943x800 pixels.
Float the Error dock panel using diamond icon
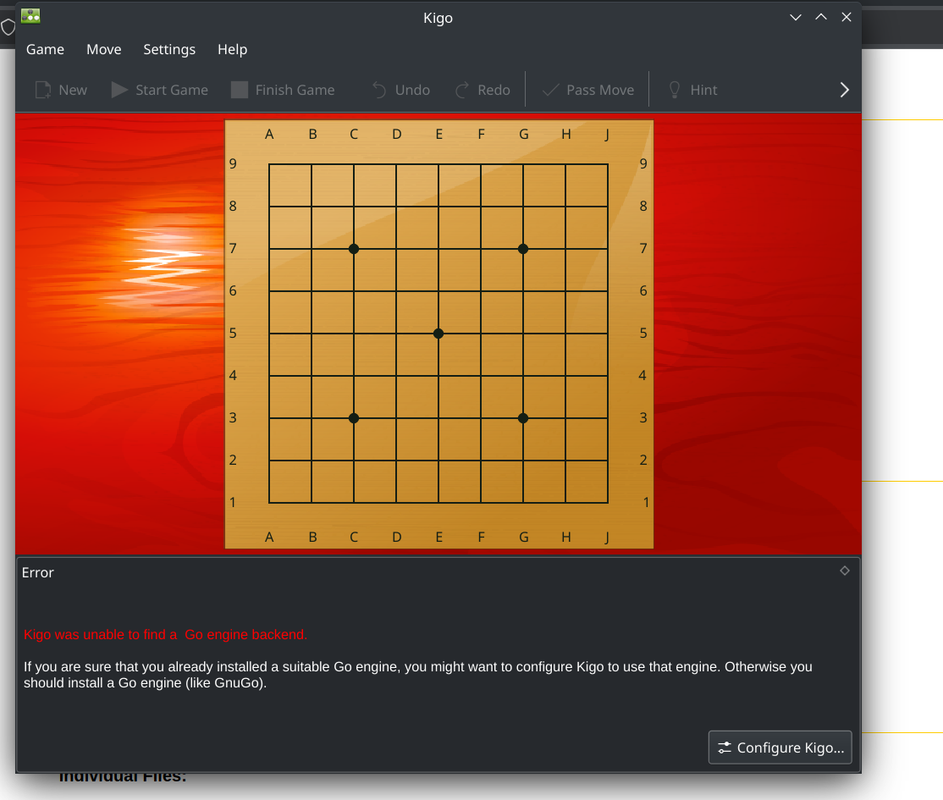coord(844,570)
